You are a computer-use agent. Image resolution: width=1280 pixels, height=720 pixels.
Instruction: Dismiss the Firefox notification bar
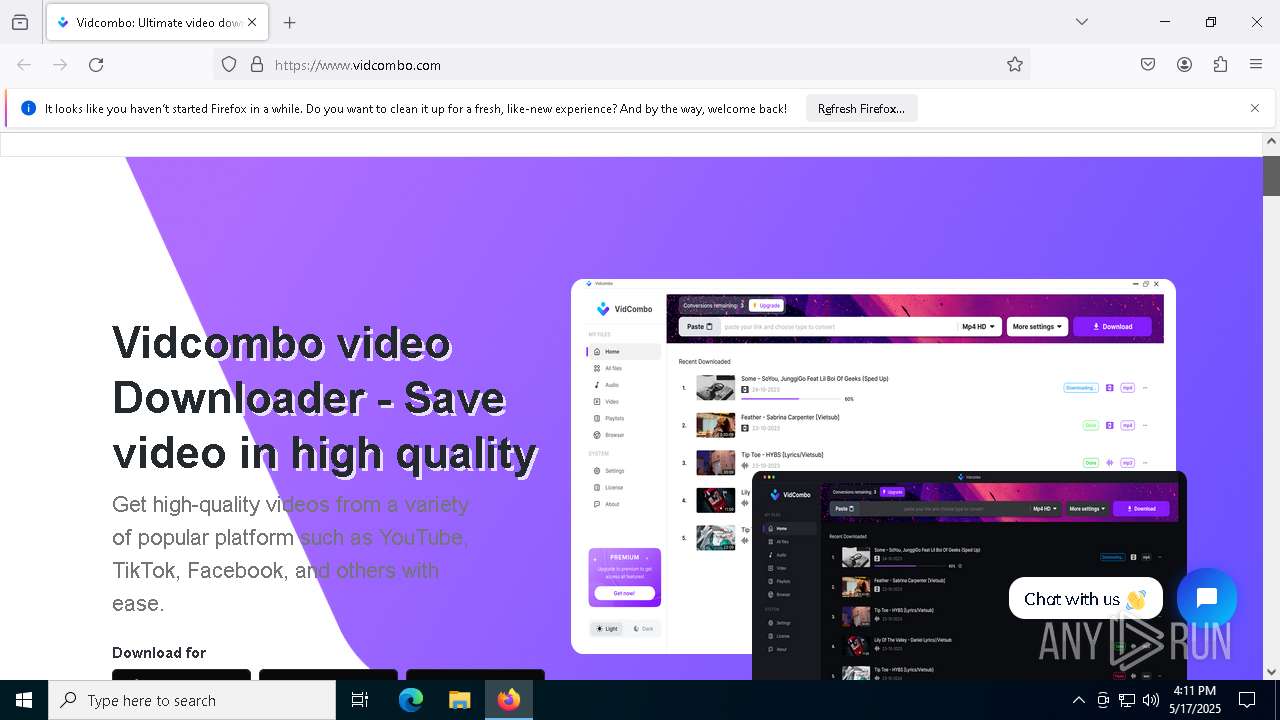[x=1255, y=108]
